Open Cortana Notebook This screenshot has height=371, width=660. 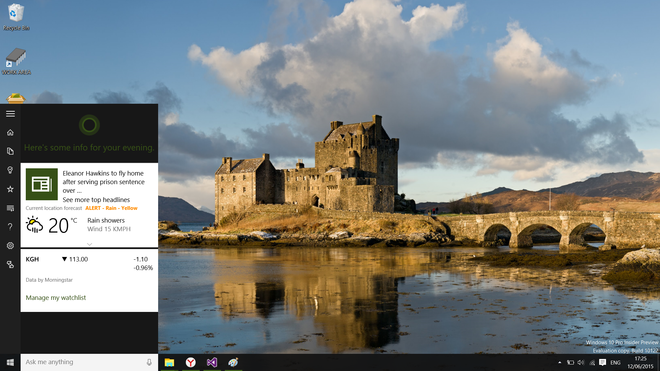point(10,151)
